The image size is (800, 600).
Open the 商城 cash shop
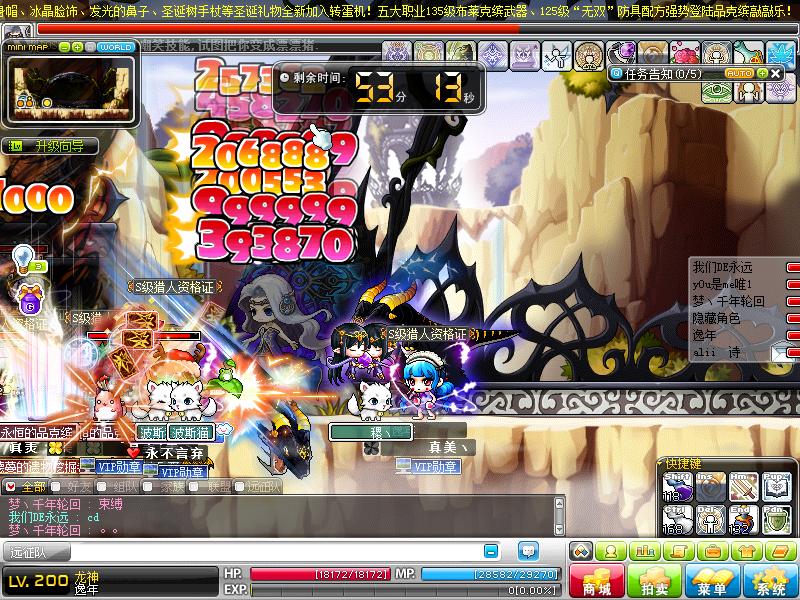click(x=597, y=581)
